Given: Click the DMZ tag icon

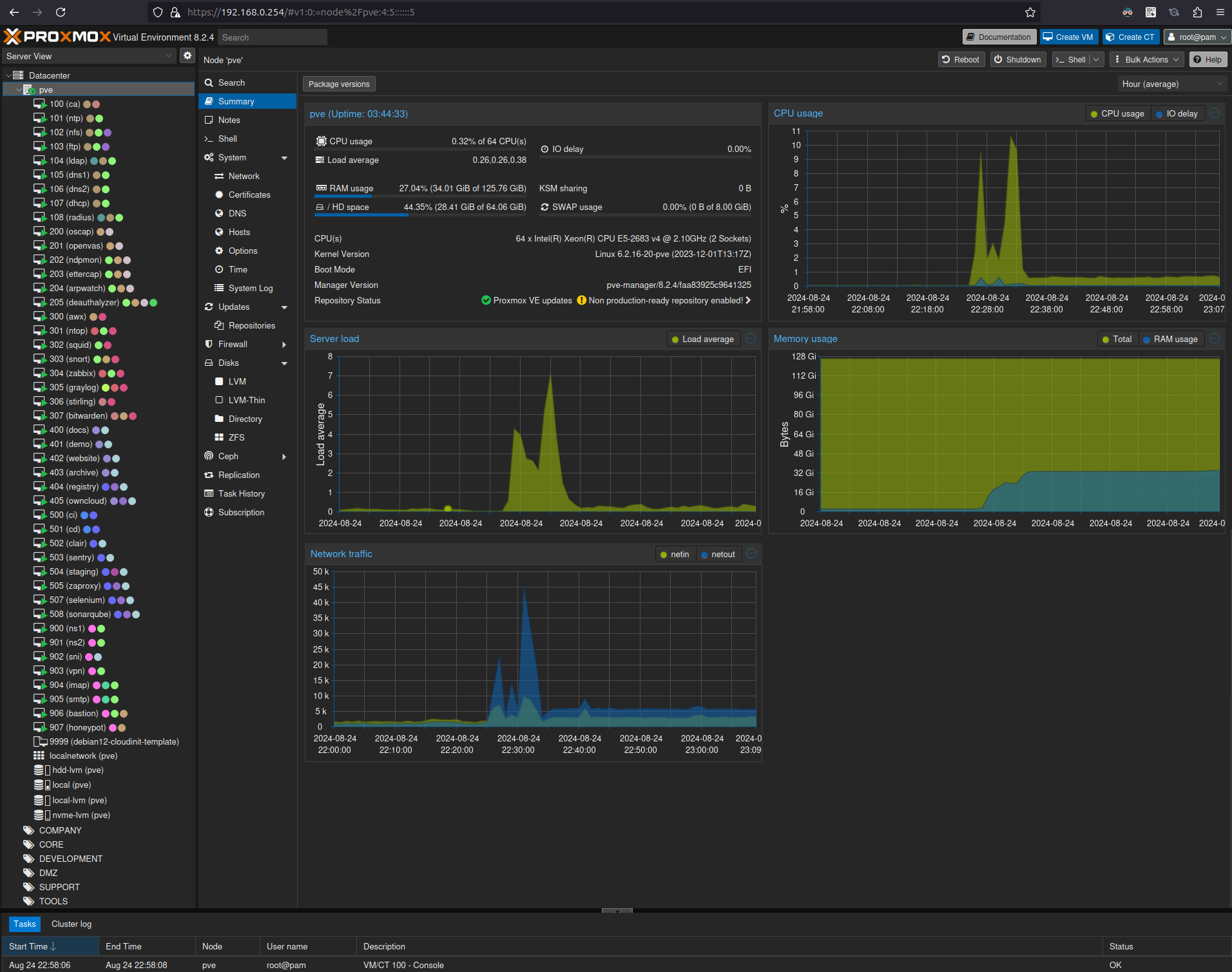Looking at the screenshot, I should (x=28, y=873).
